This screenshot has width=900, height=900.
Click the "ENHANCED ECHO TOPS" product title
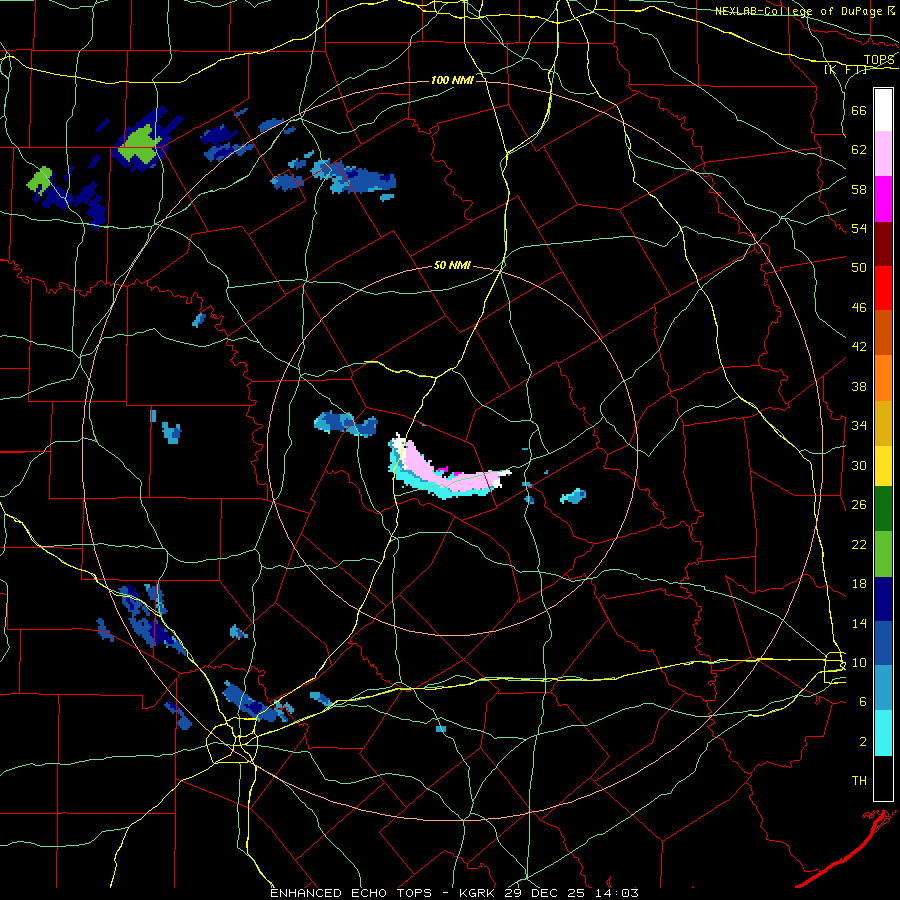[351, 893]
